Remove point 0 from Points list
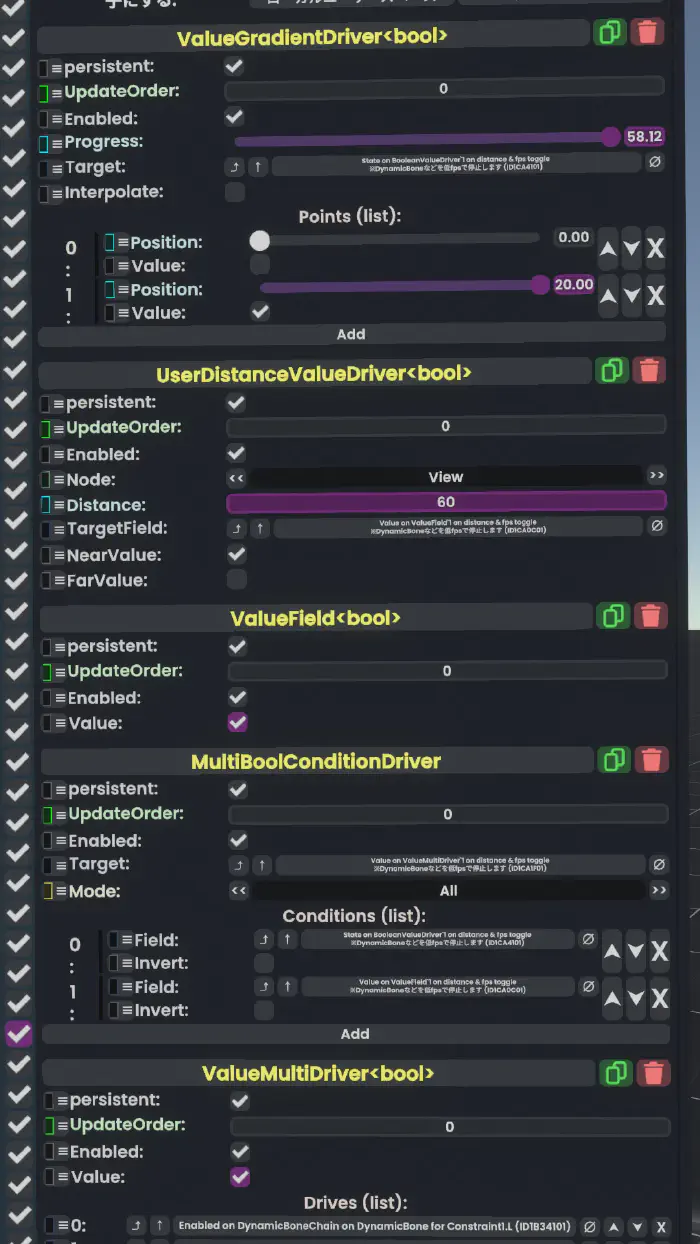This screenshot has height=1244, width=700. [x=655, y=249]
